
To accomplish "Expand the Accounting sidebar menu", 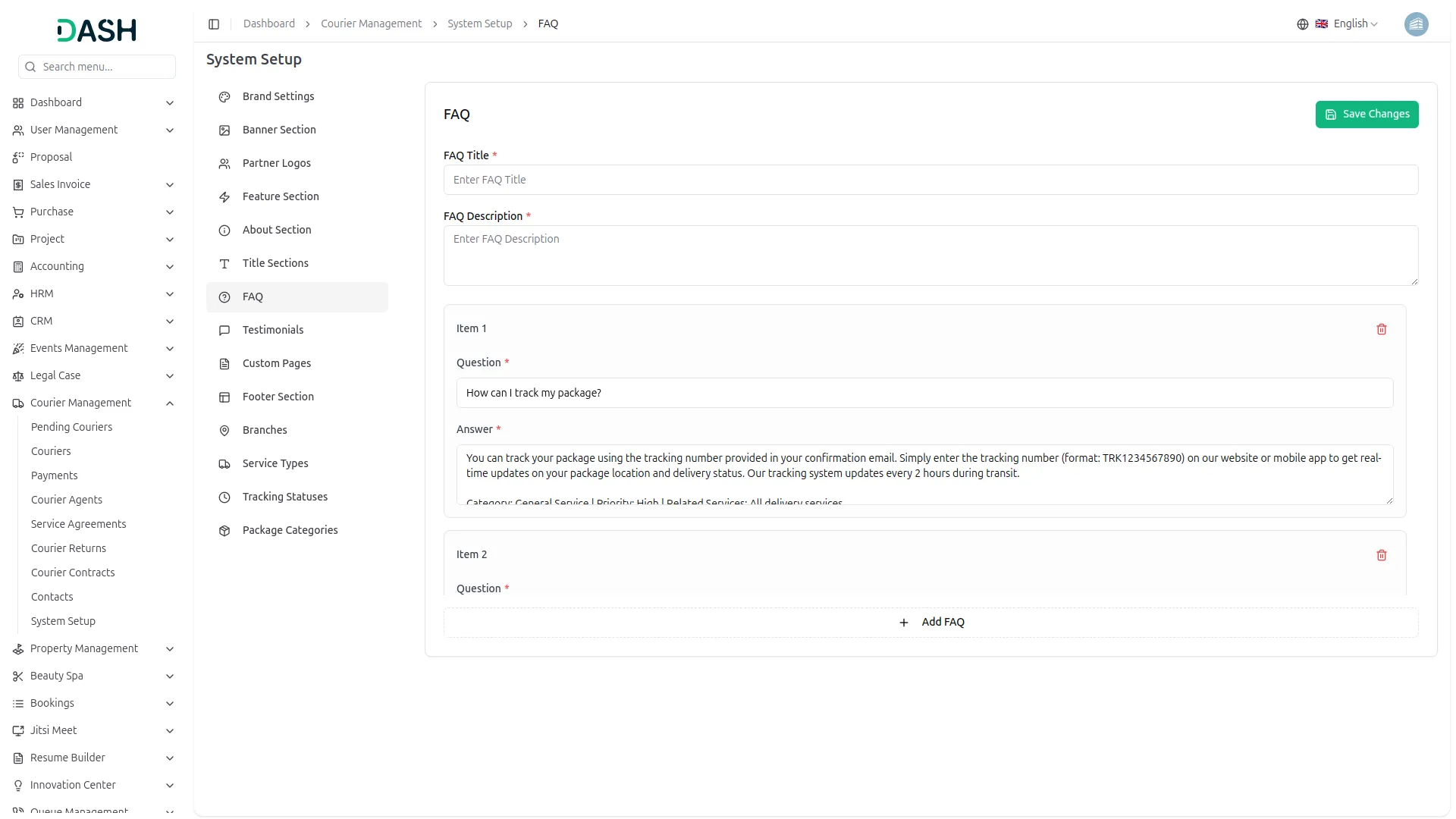I will pyautogui.click(x=170, y=267).
